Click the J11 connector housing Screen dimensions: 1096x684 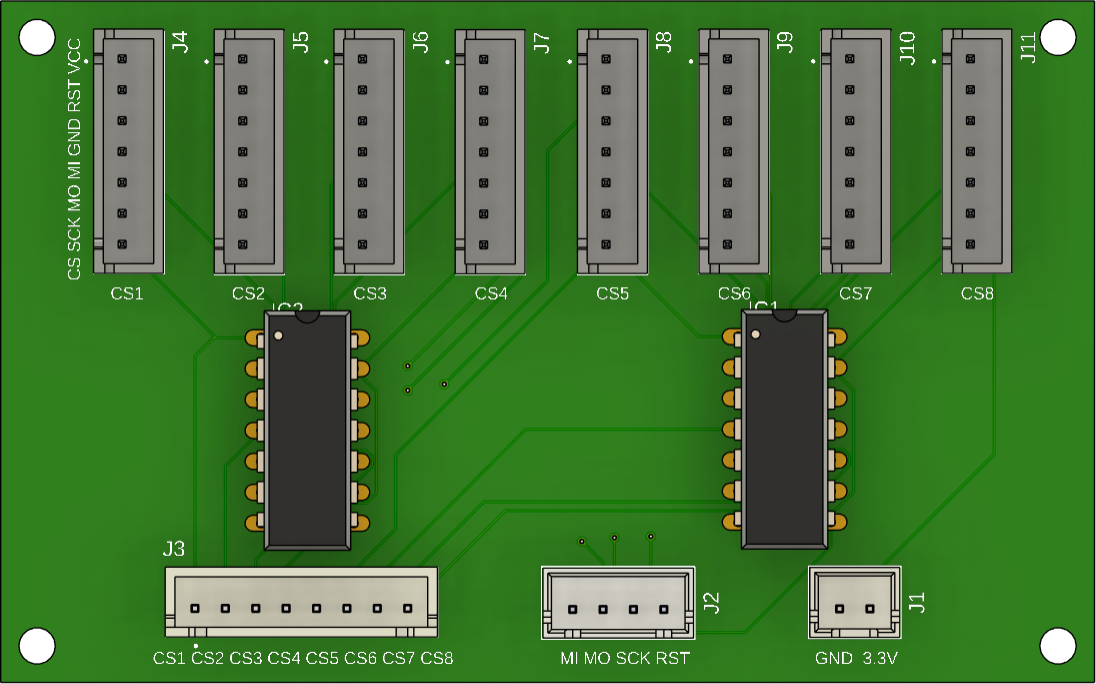pyautogui.click(x=976, y=152)
